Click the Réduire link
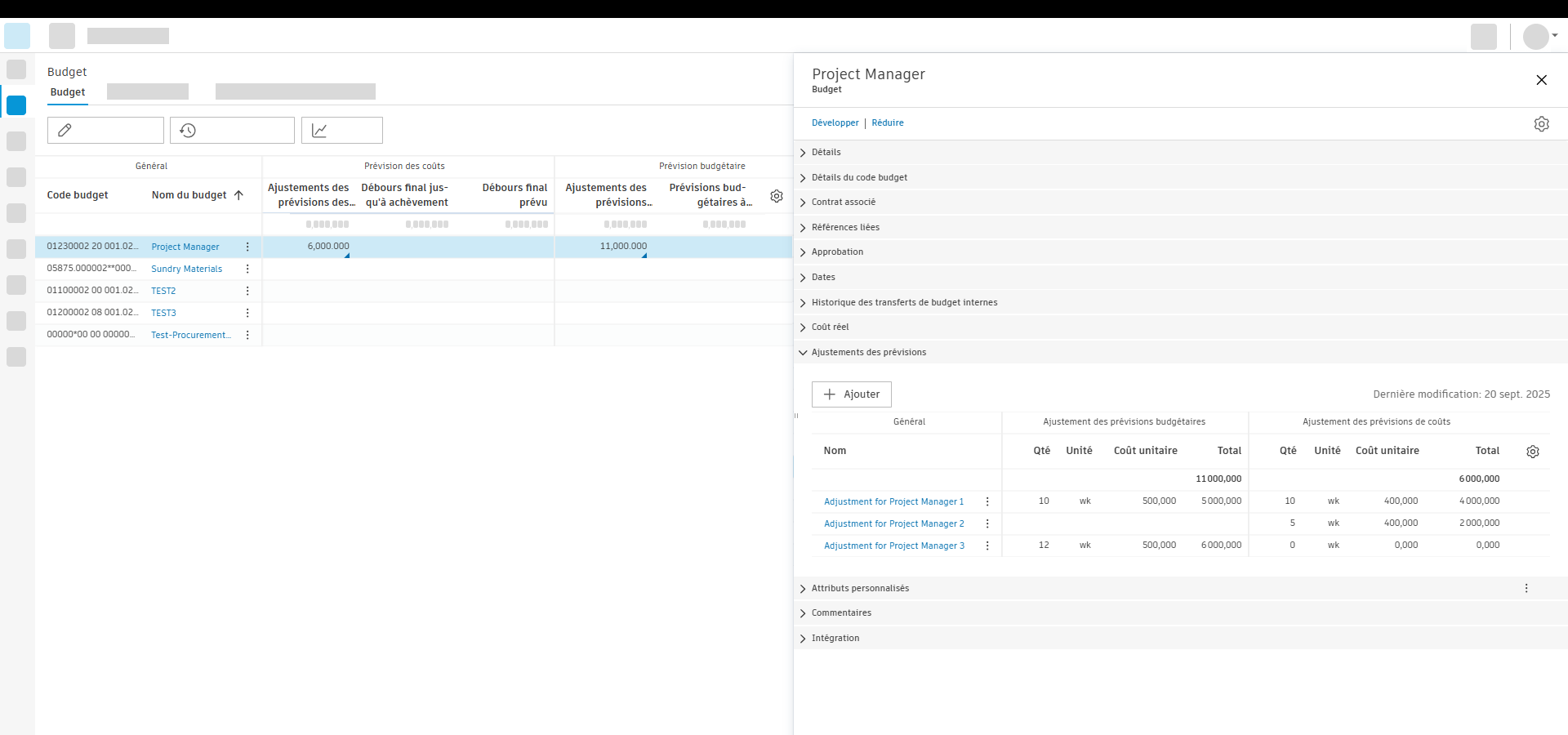 pos(888,123)
